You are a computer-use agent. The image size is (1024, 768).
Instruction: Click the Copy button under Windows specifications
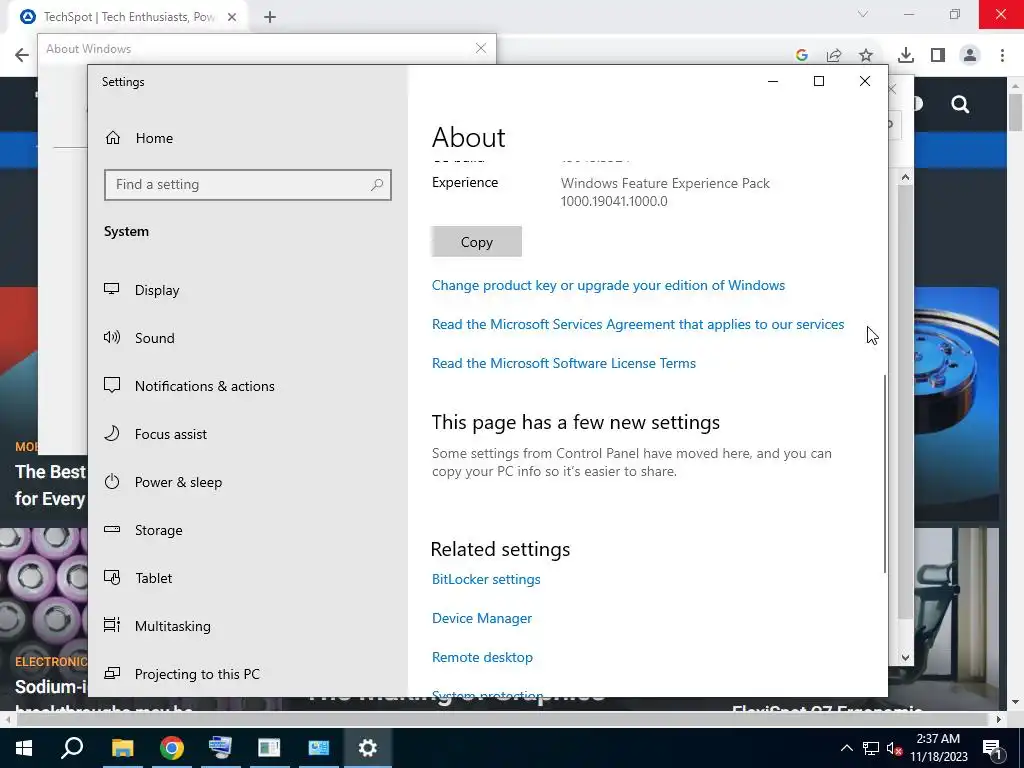pos(476,242)
